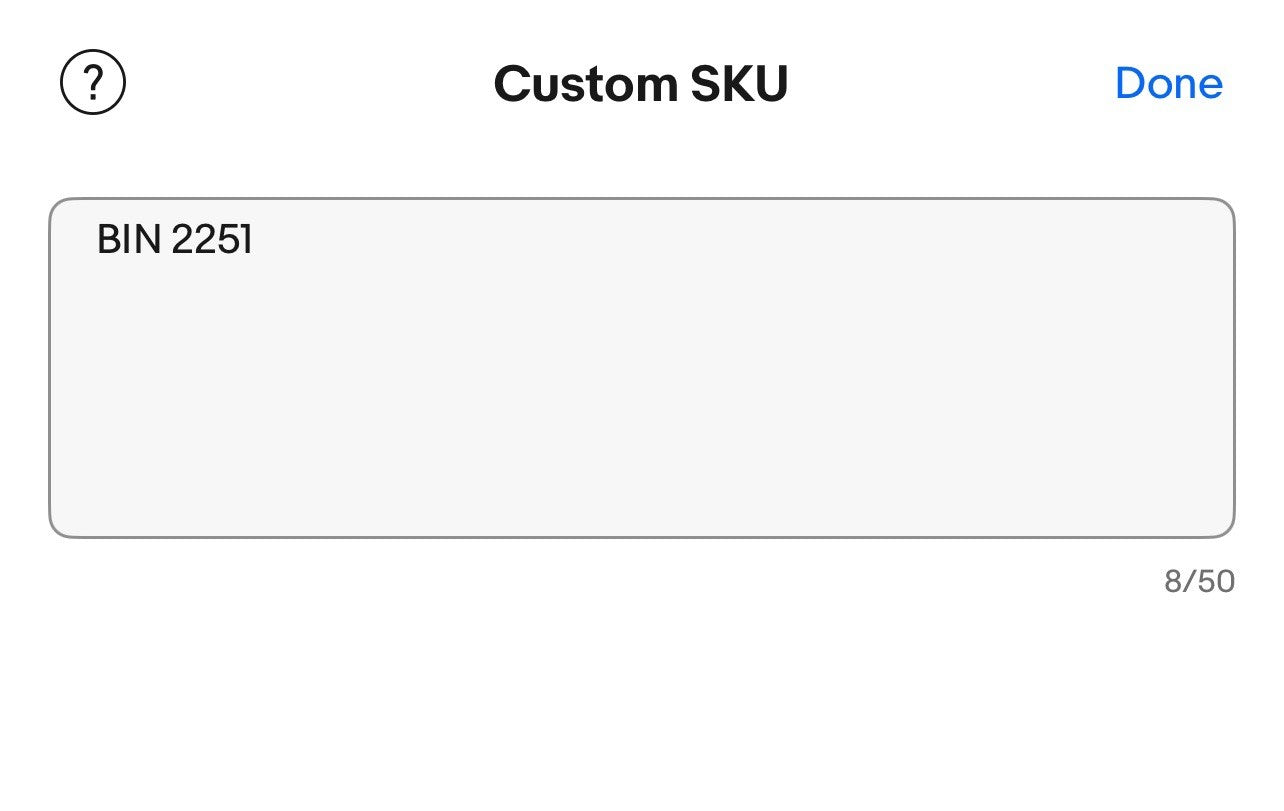Confirm the custom SKU with Done
This screenshot has width=1284, height=811.
click(x=1168, y=83)
